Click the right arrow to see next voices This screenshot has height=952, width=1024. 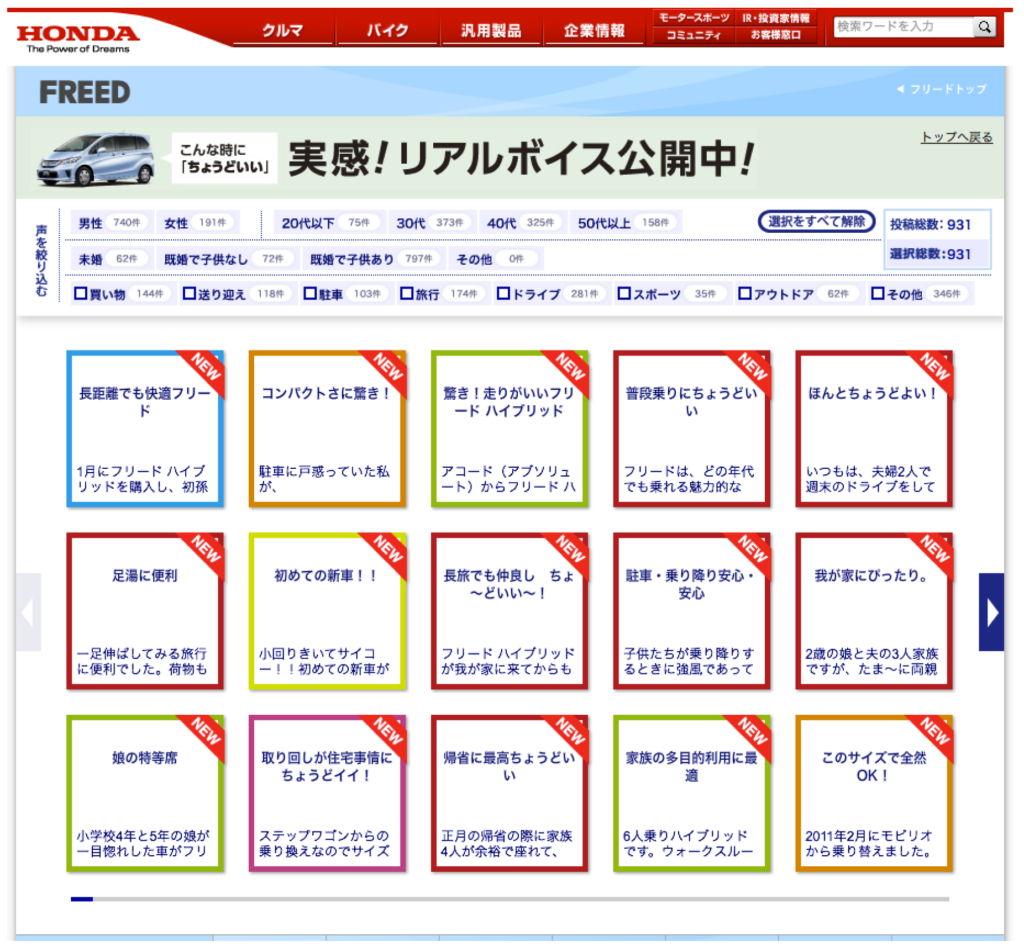[991, 612]
